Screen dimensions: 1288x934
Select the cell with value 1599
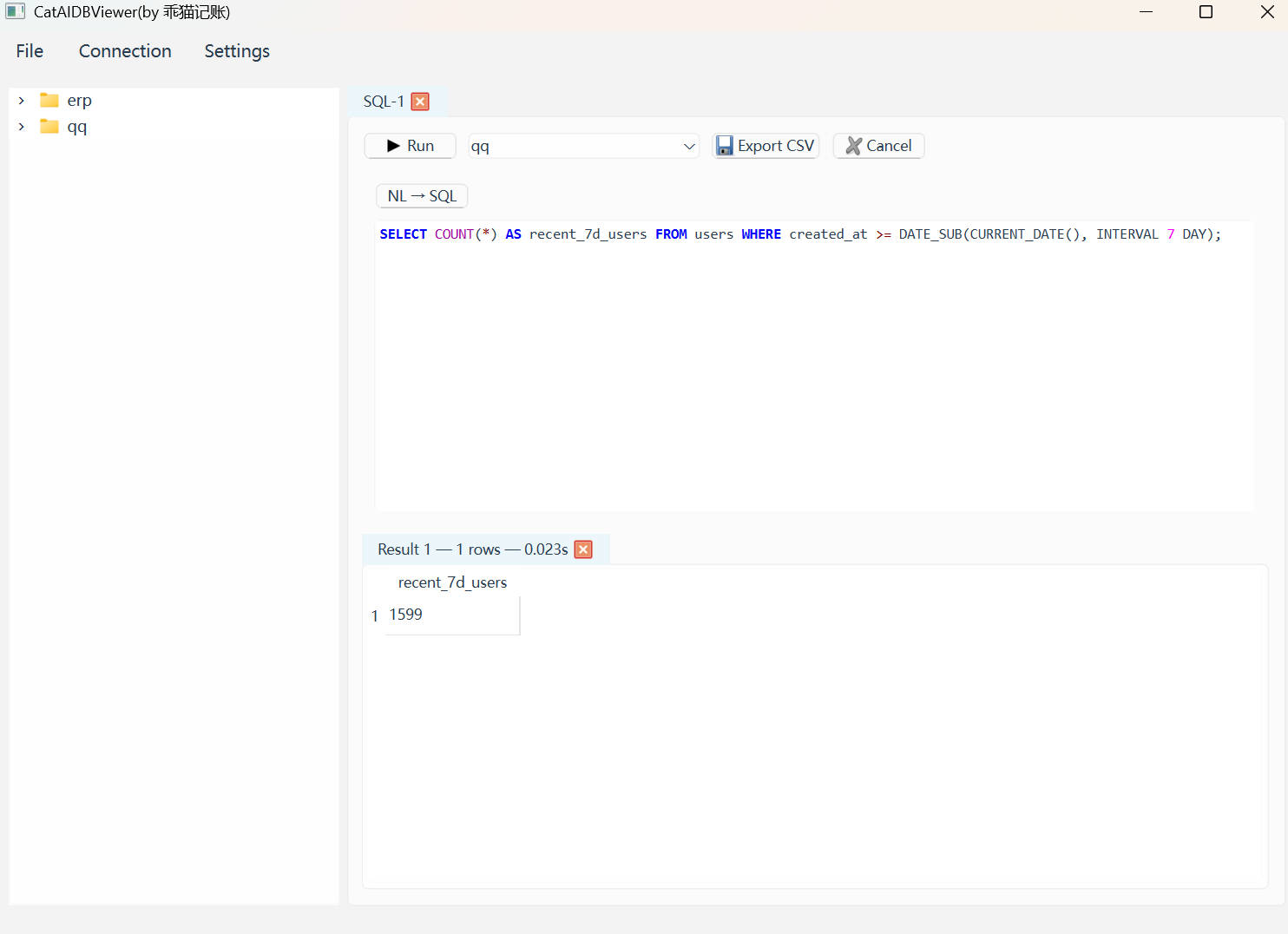(452, 615)
